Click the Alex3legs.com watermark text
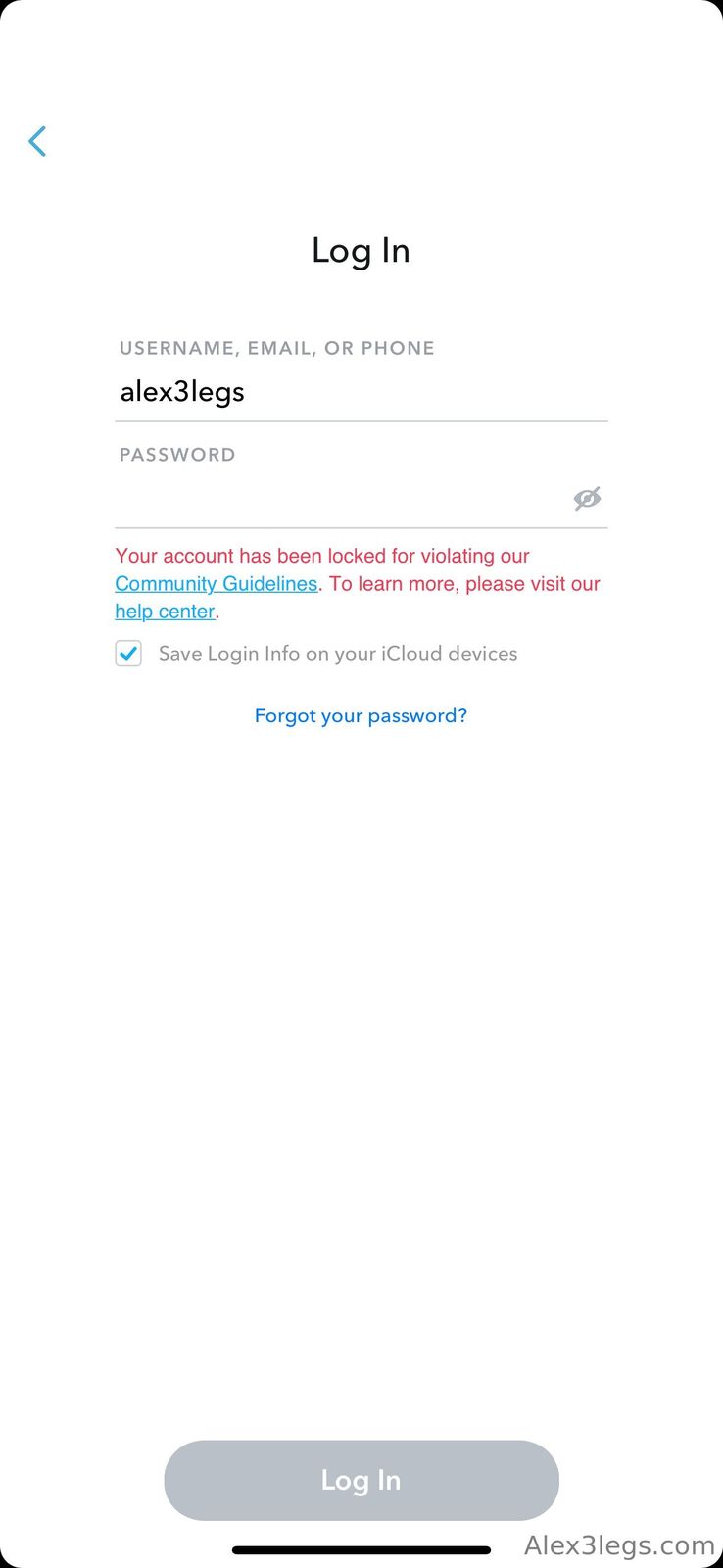 pos(619,1545)
